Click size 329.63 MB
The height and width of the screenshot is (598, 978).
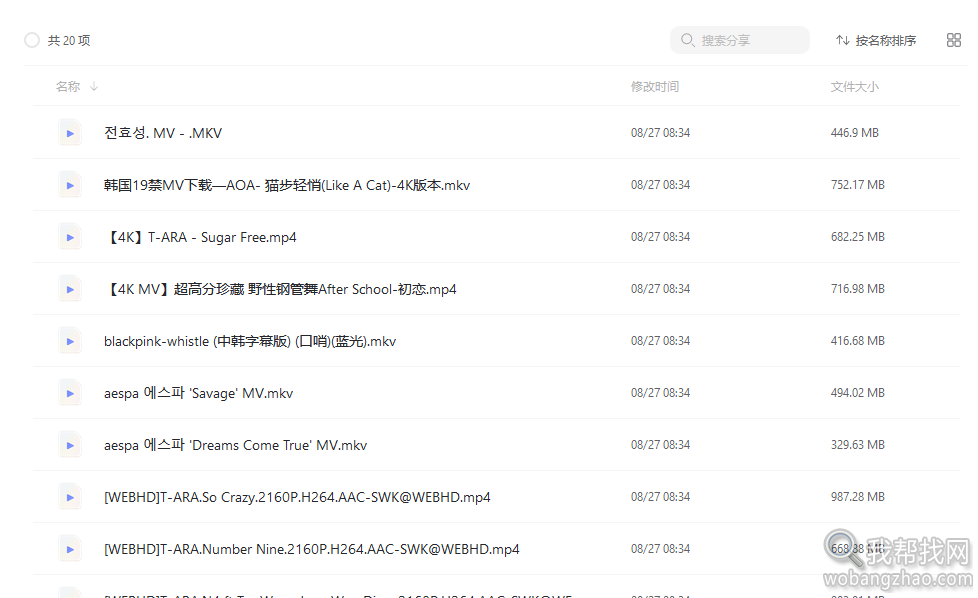858,445
